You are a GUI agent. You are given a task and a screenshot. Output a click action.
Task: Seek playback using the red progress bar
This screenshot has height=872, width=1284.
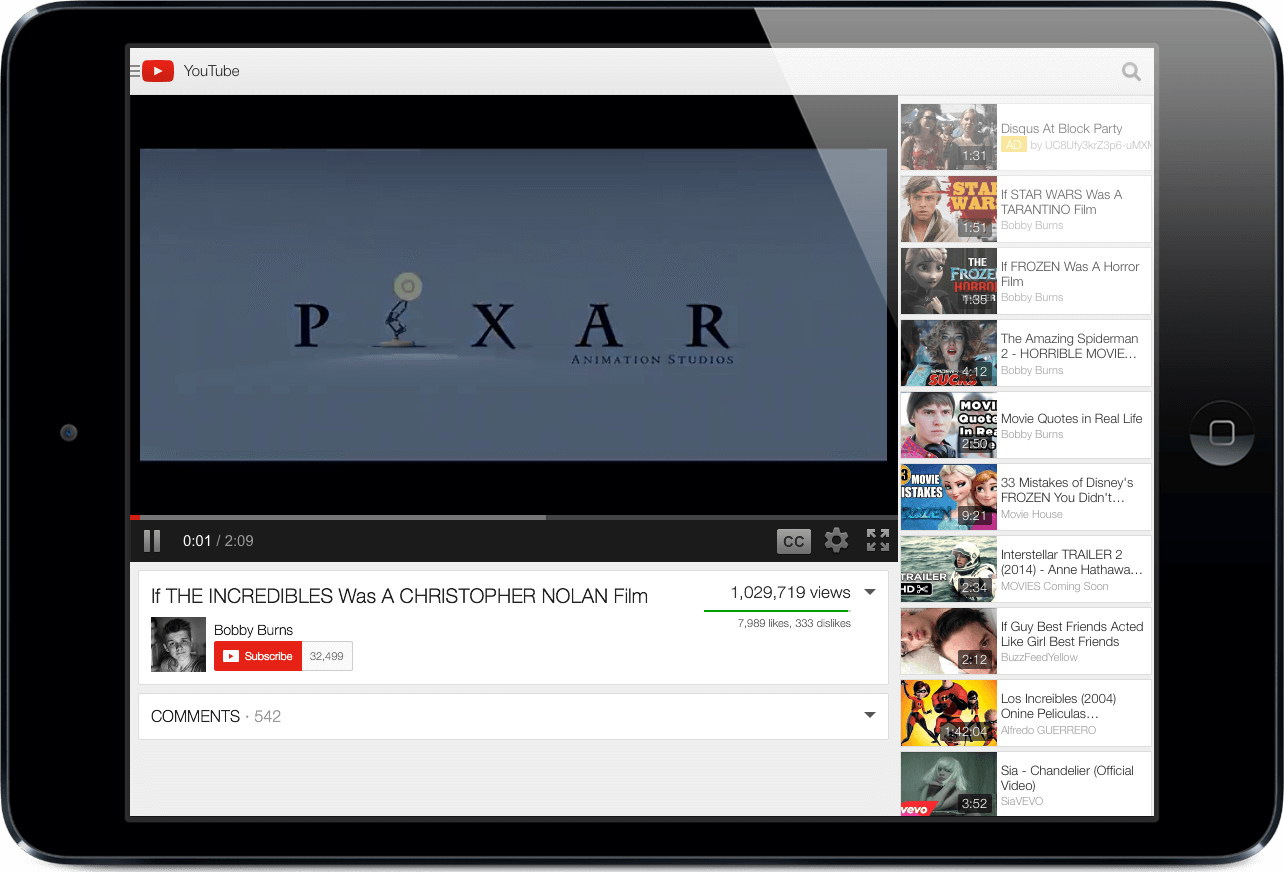pos(400,517)
